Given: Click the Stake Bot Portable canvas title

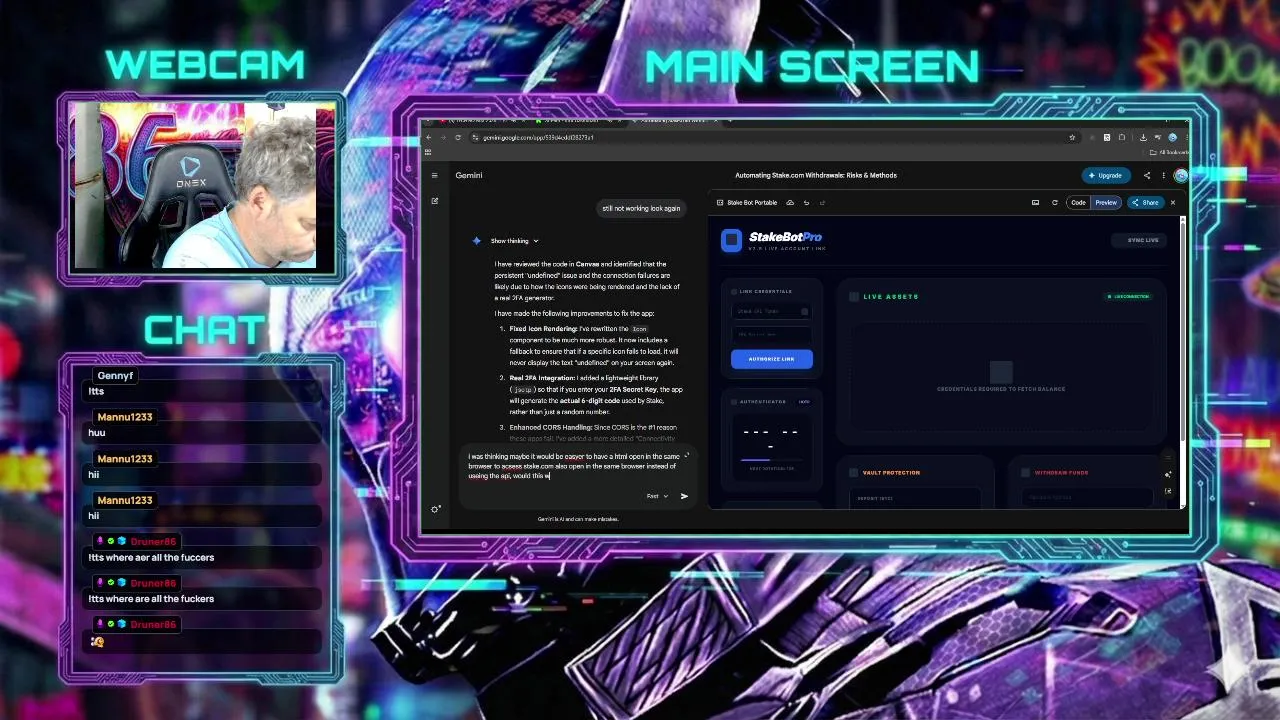Looking at the screenshot, I should pos(752,202).
